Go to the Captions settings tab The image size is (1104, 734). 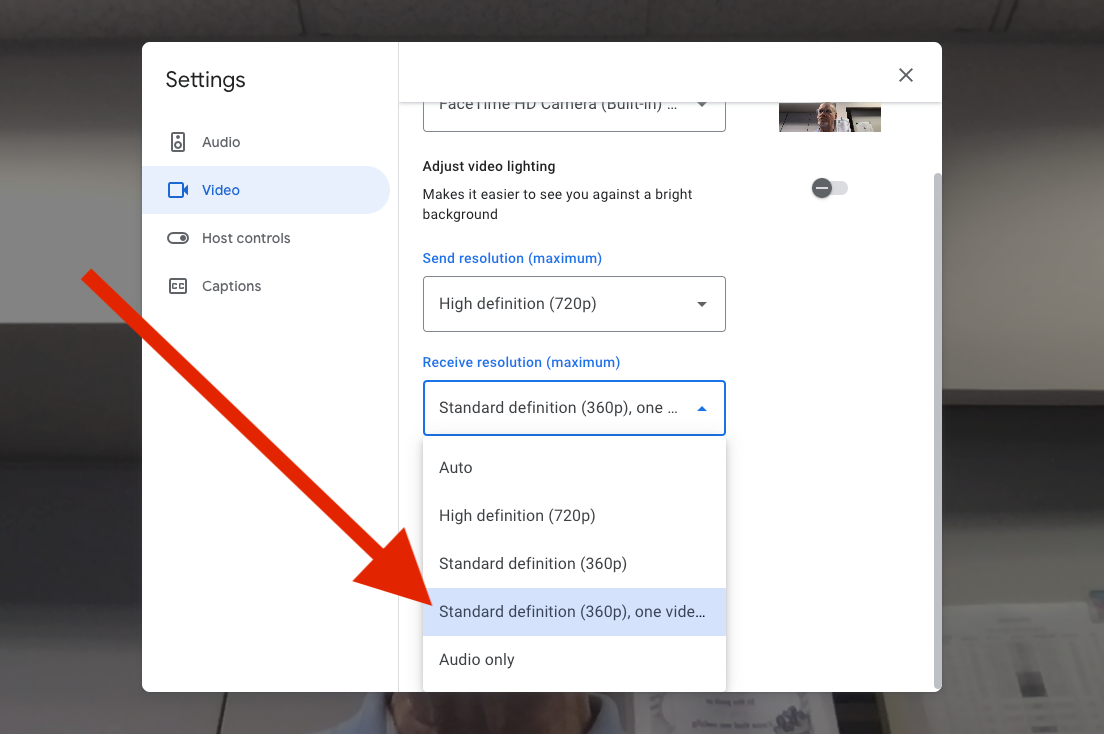(231, 286)
